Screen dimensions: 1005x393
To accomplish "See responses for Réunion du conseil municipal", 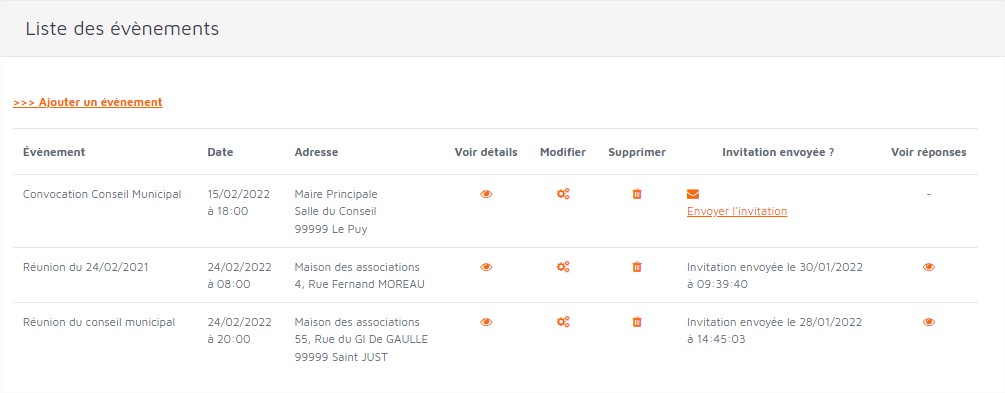I will point(929,322).
